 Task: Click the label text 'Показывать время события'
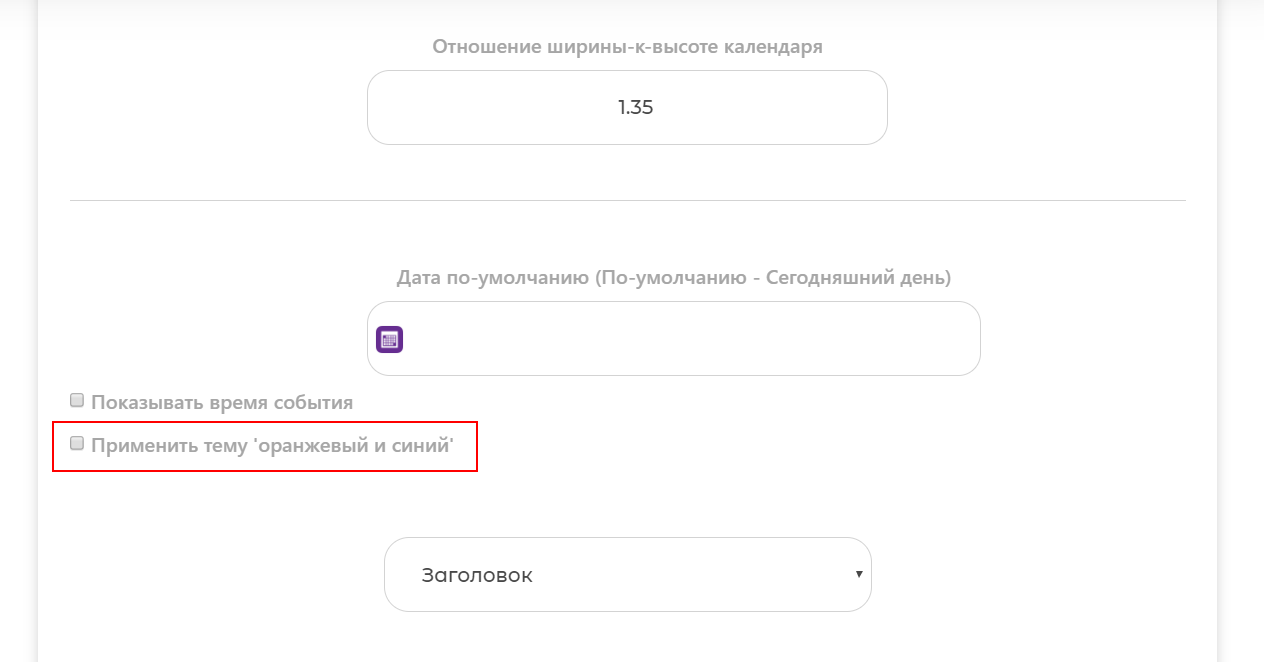click(x=222, y=403)
